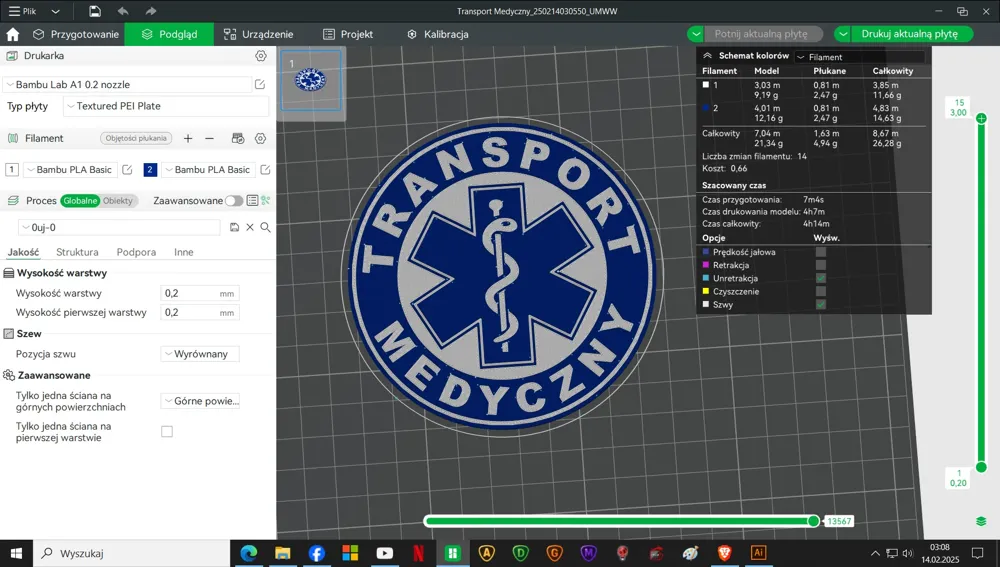Open process settings list icon
The width and height of the screenshot is (1000, 567).
pyautogui.click(x=253, y=200)
